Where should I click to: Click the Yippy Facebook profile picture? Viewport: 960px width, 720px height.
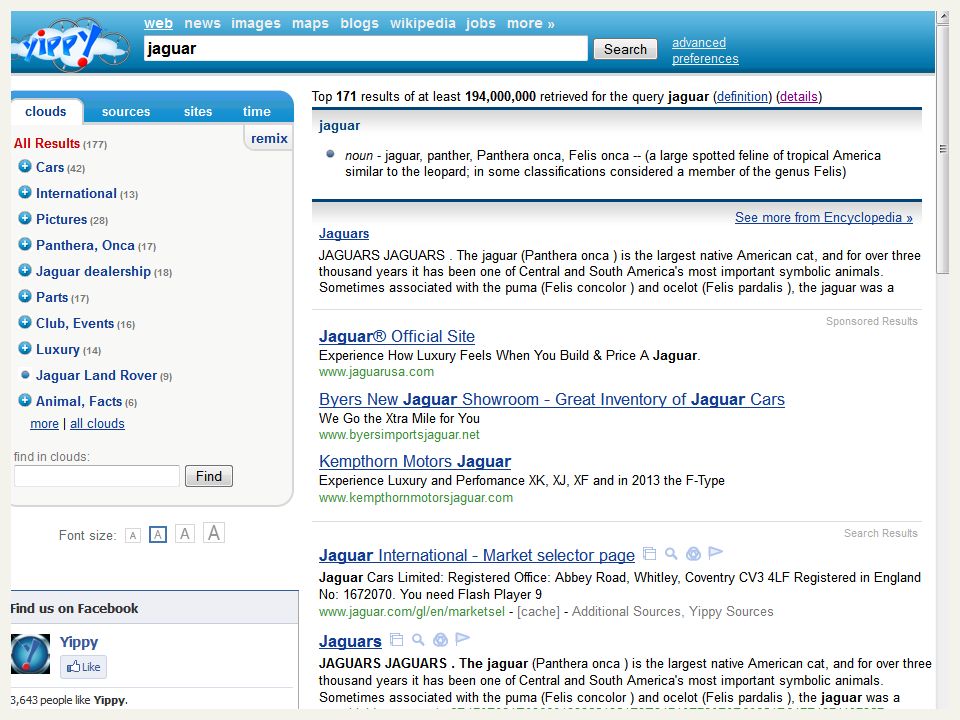click(x=31, y=654)
